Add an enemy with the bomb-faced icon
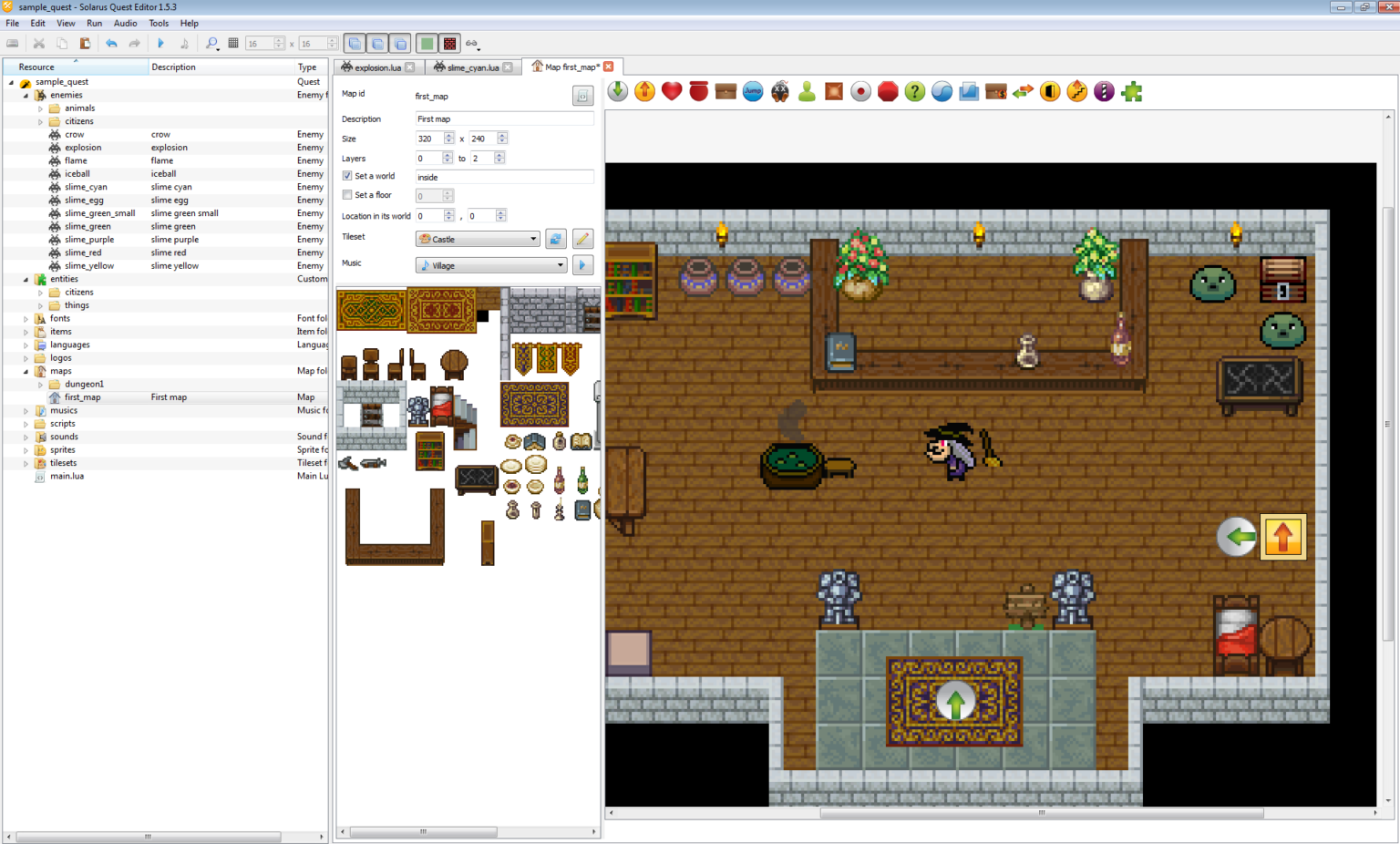1400x844 pixels. pos(780,91)
